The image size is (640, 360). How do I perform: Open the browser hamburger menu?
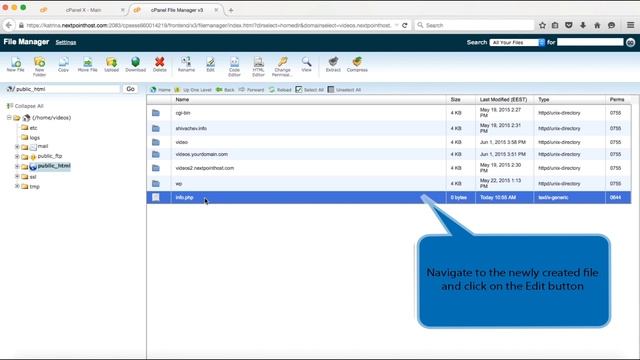(x=631, y=25)
